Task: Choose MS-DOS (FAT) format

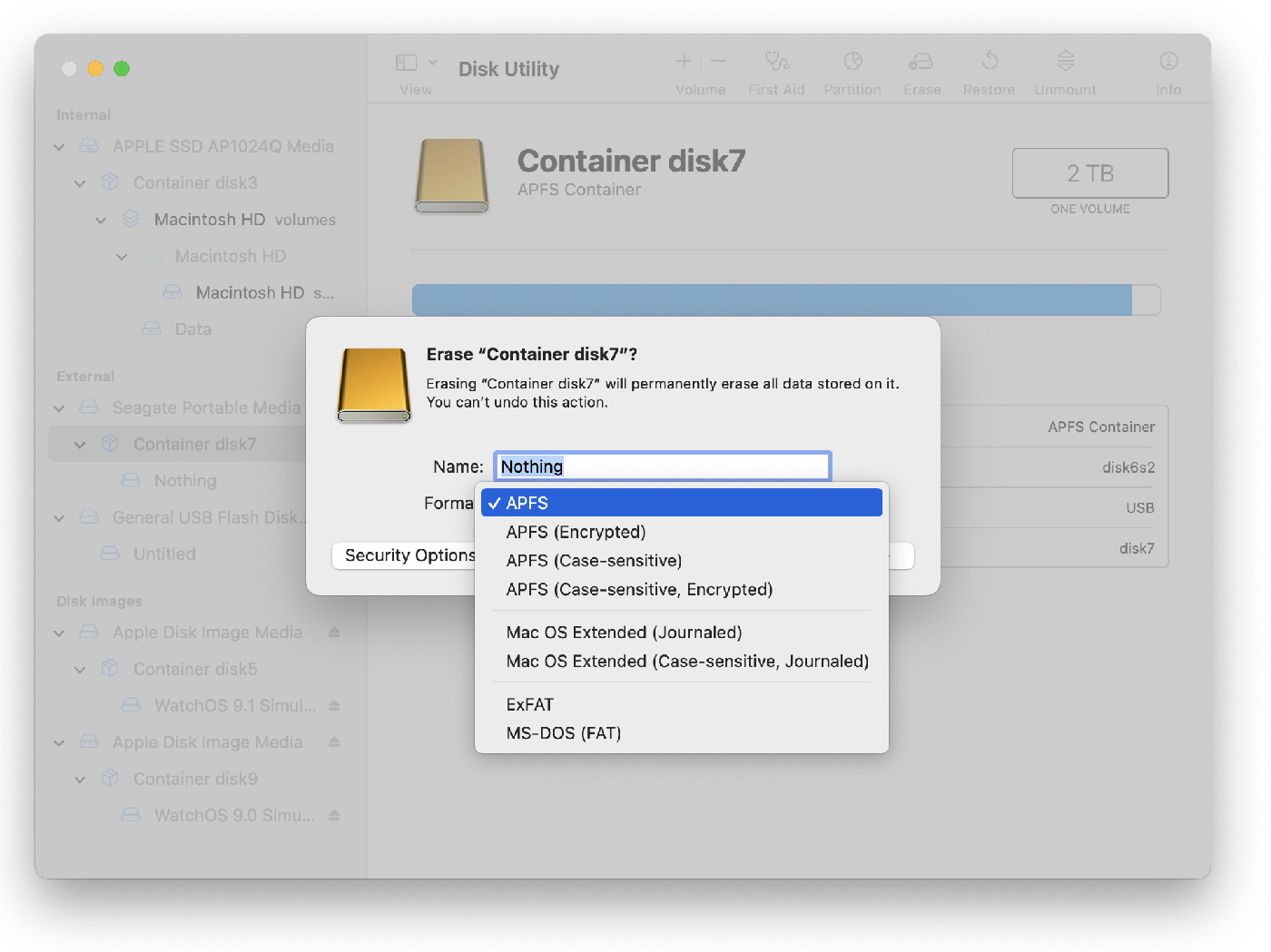Action: tap(681, 733)
